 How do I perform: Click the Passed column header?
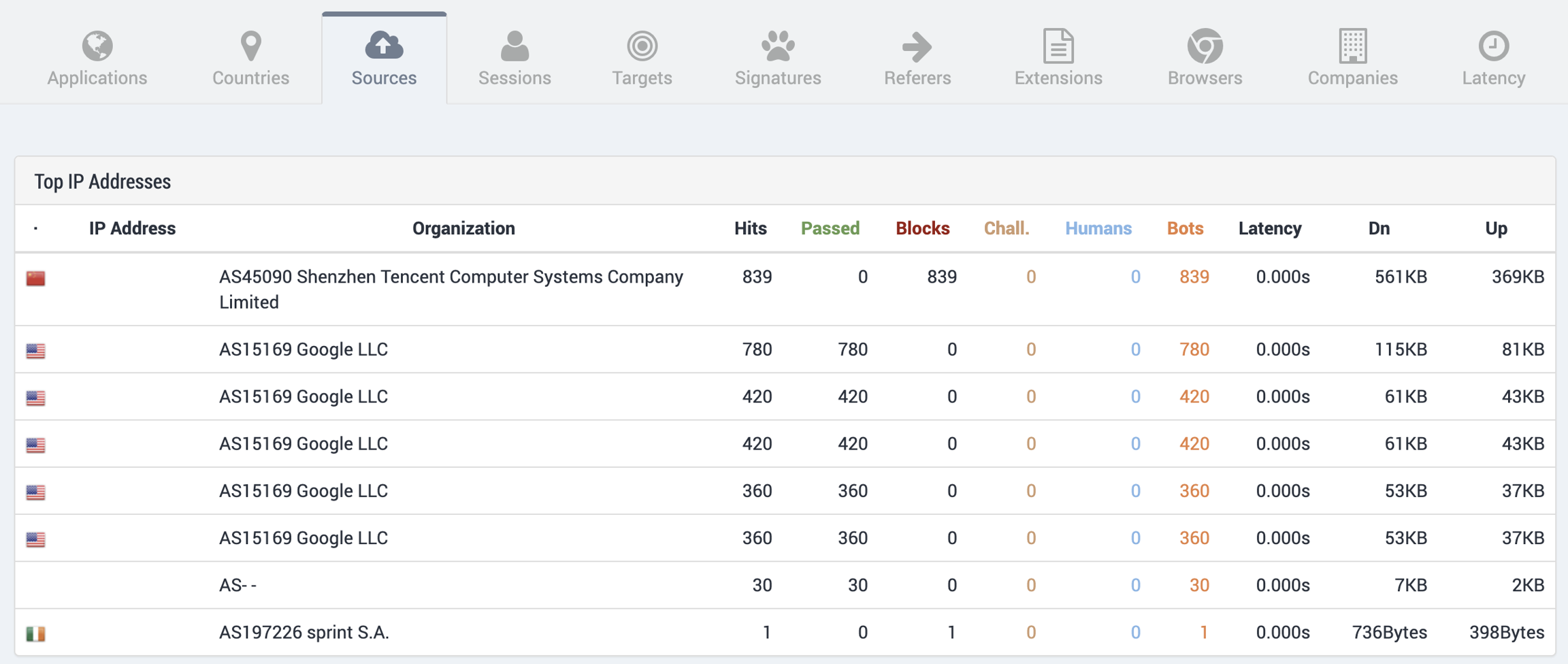coord(830,228)
